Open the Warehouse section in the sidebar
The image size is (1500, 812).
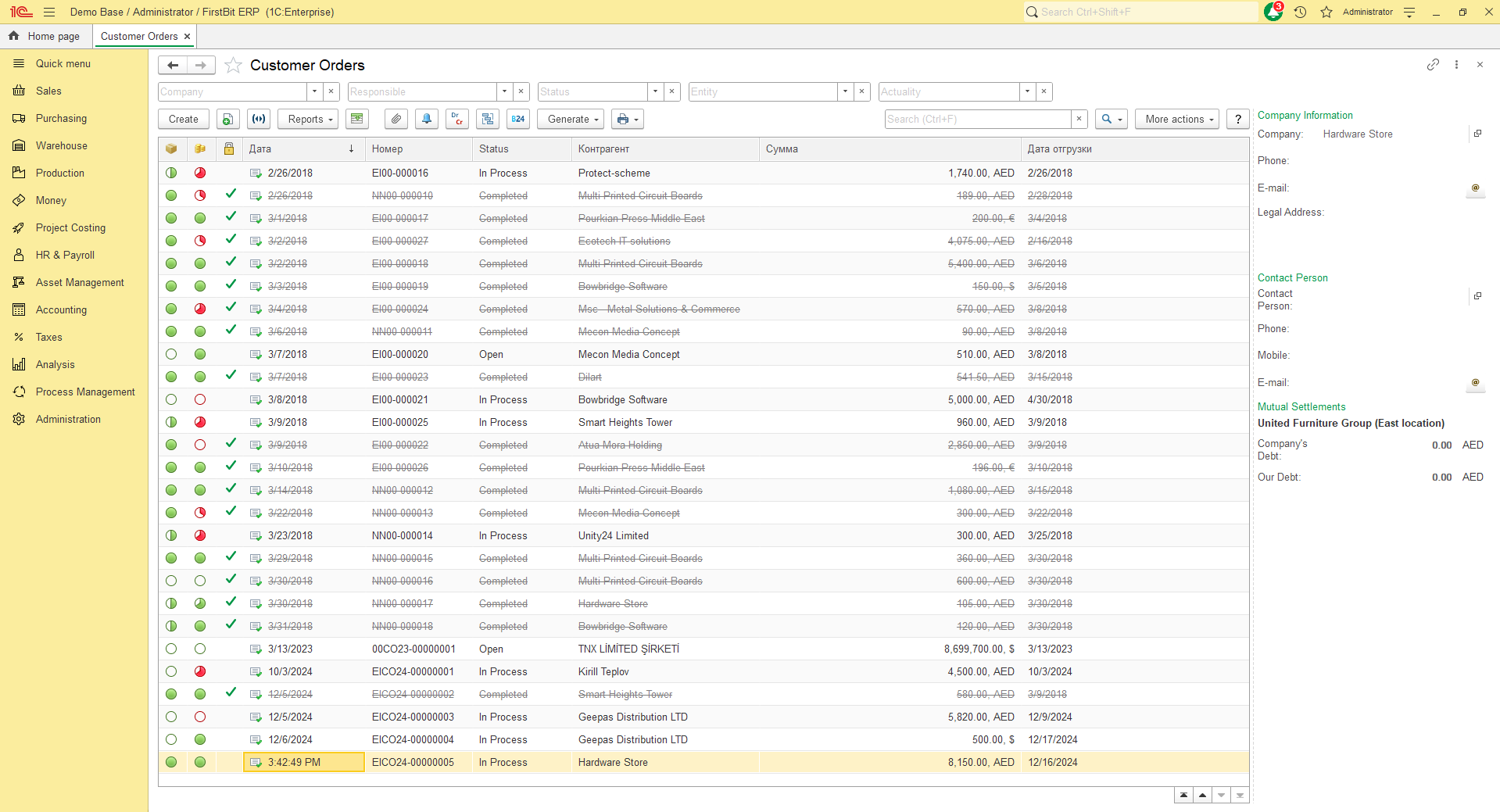(x=61, y=145)
